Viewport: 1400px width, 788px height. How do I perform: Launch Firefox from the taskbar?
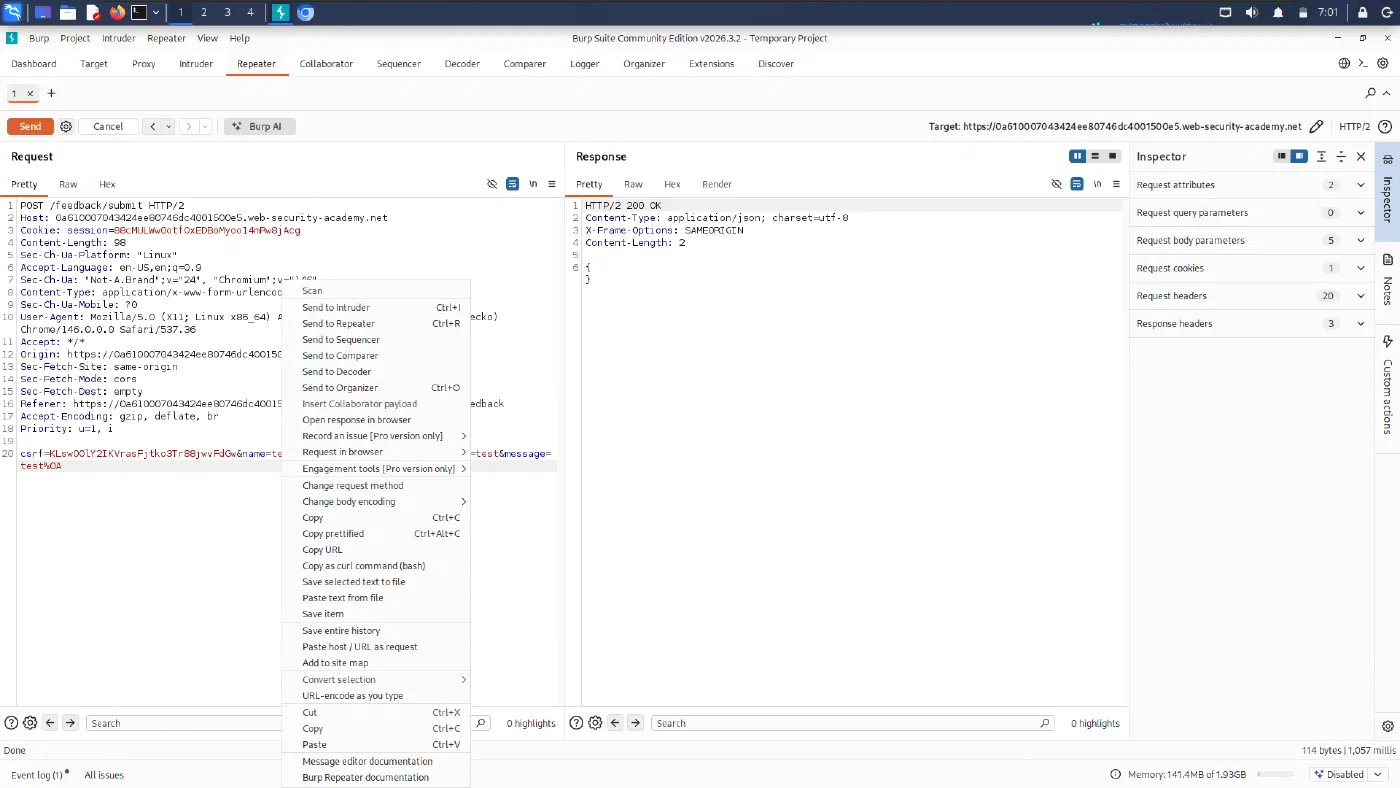(x=118, y=12)
